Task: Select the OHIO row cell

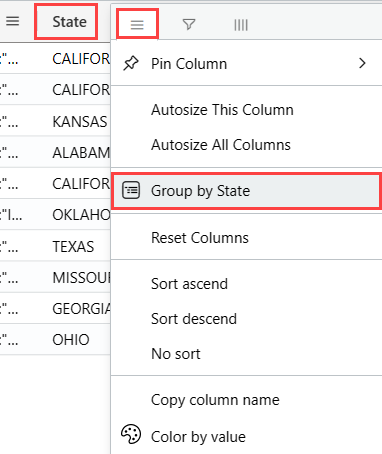Action: click(71, 340)
